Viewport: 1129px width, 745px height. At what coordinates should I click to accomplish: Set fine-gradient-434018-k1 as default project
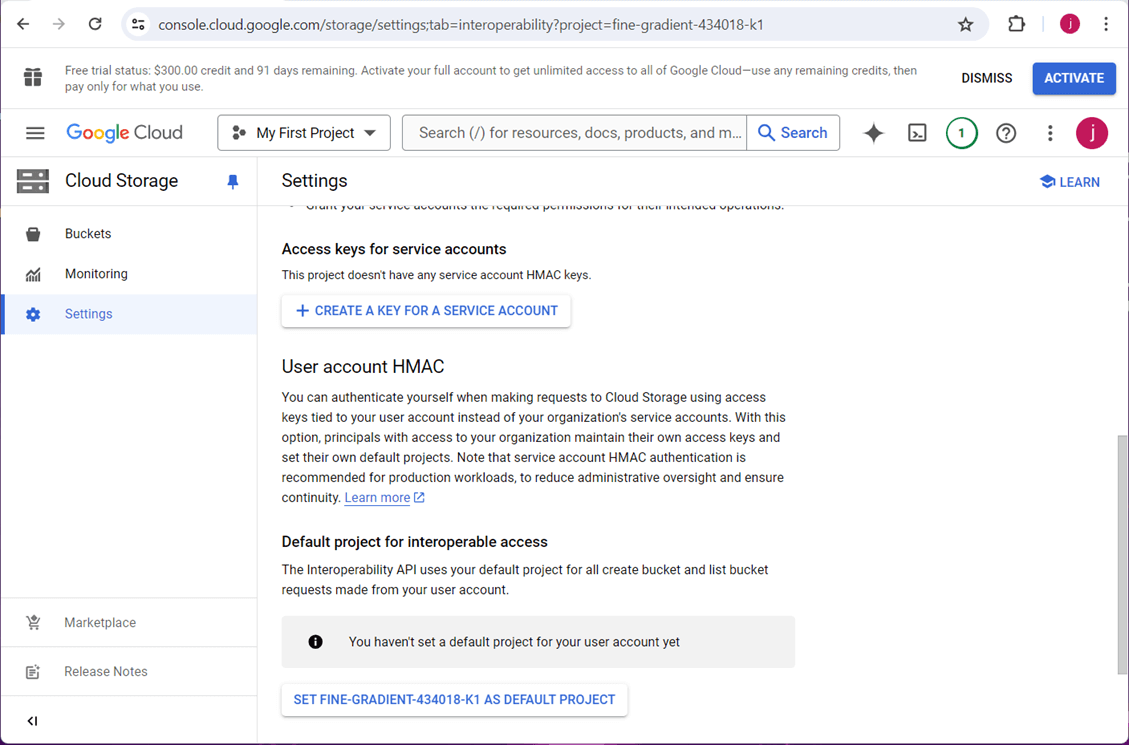pyautogui.click(x=454, y=700)
